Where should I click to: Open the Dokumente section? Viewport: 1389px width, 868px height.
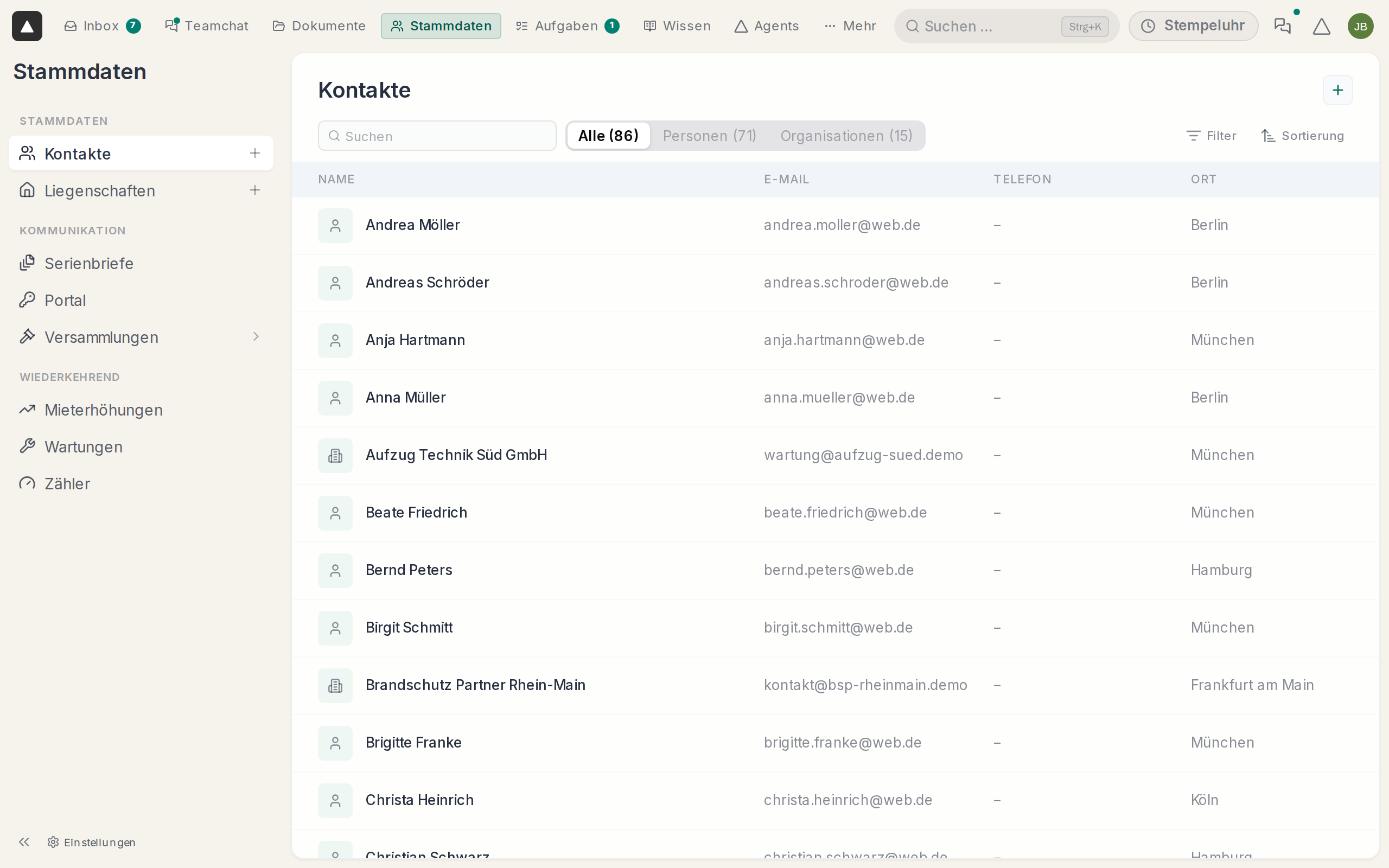click(318, 26)
